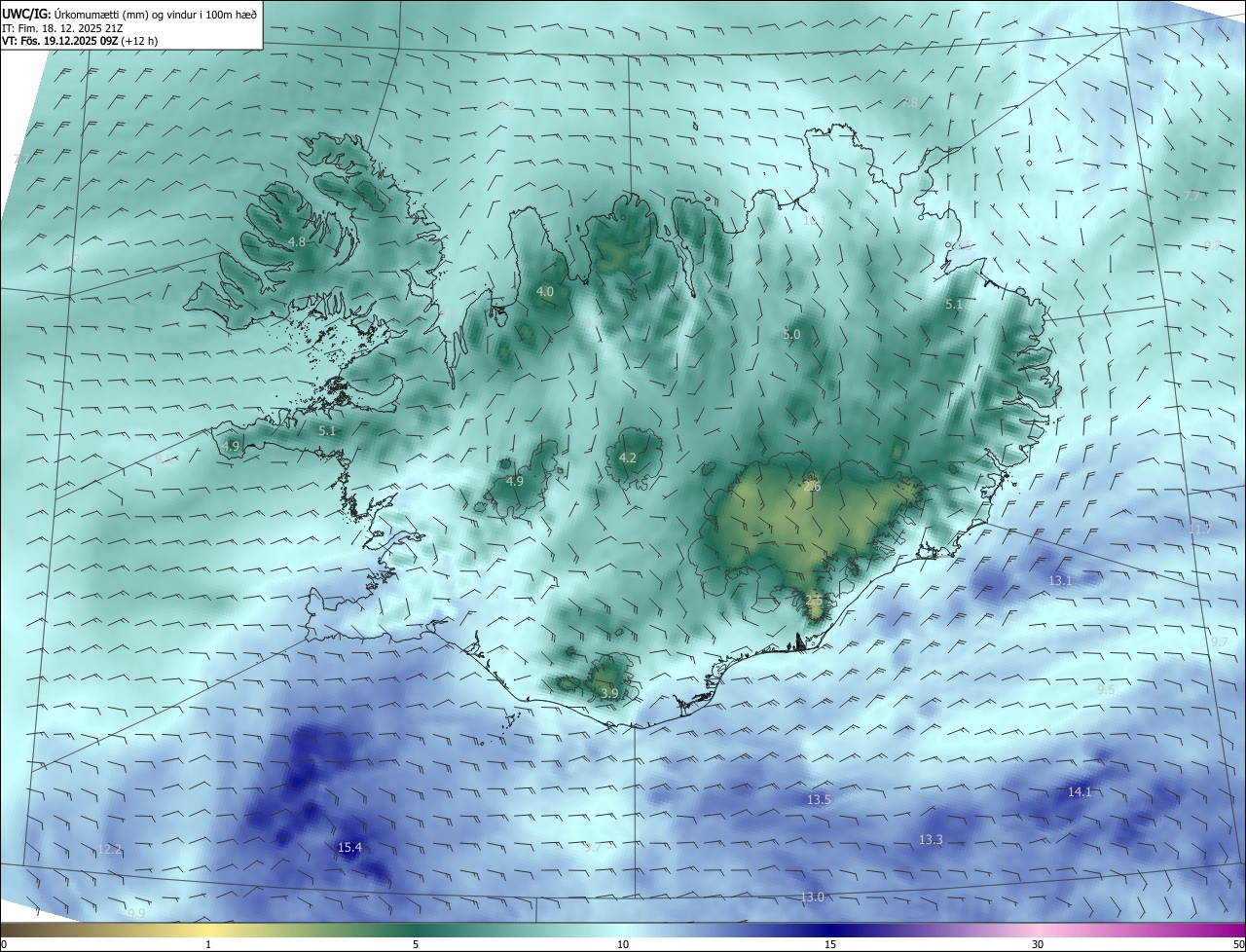Viewport: 1246px width, 952px height.
Task: Click the colorbar tick label "30"
Action: coord(1038,944)
